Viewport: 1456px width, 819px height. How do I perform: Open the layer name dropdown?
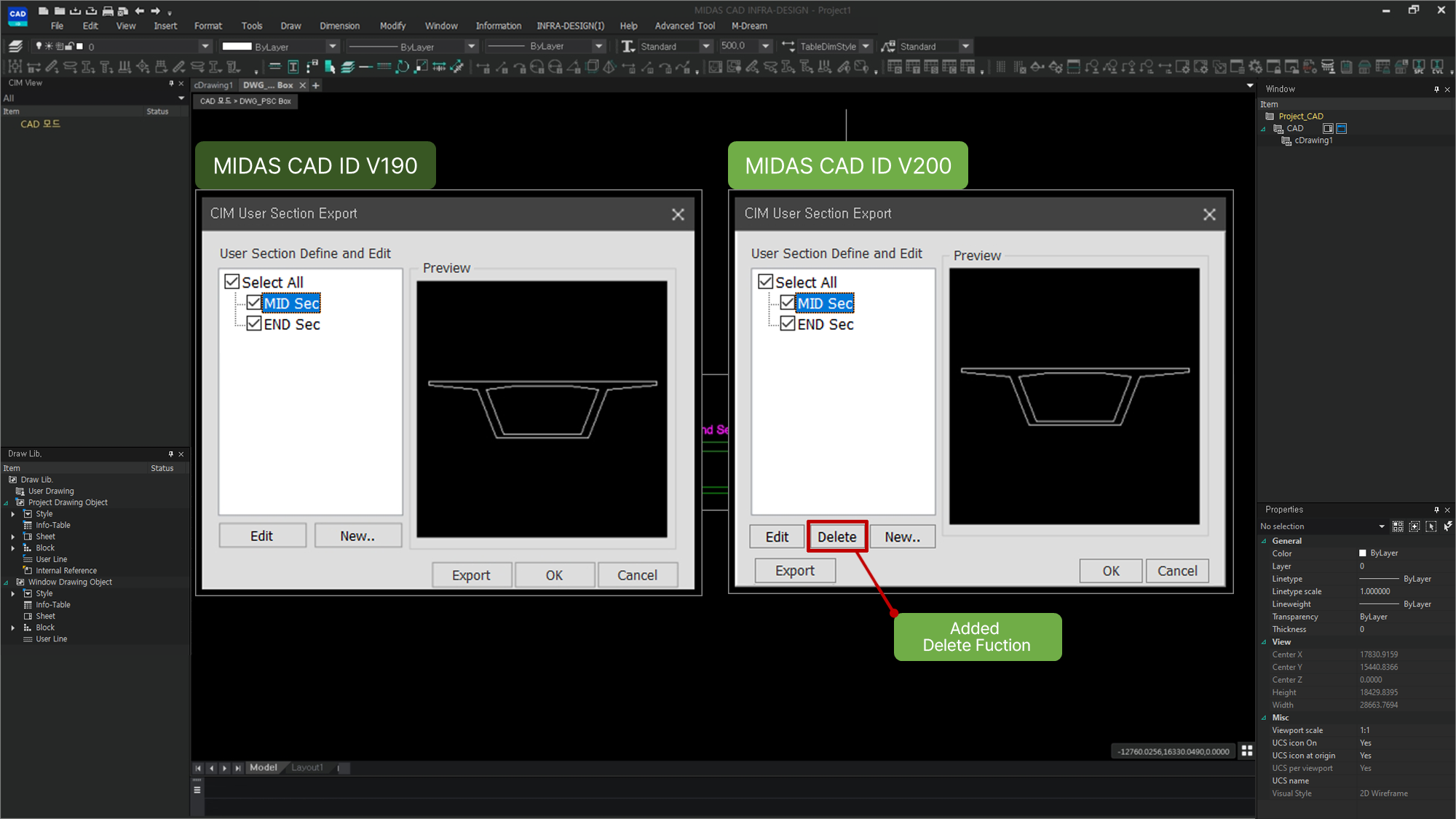(x=205, y=46)
